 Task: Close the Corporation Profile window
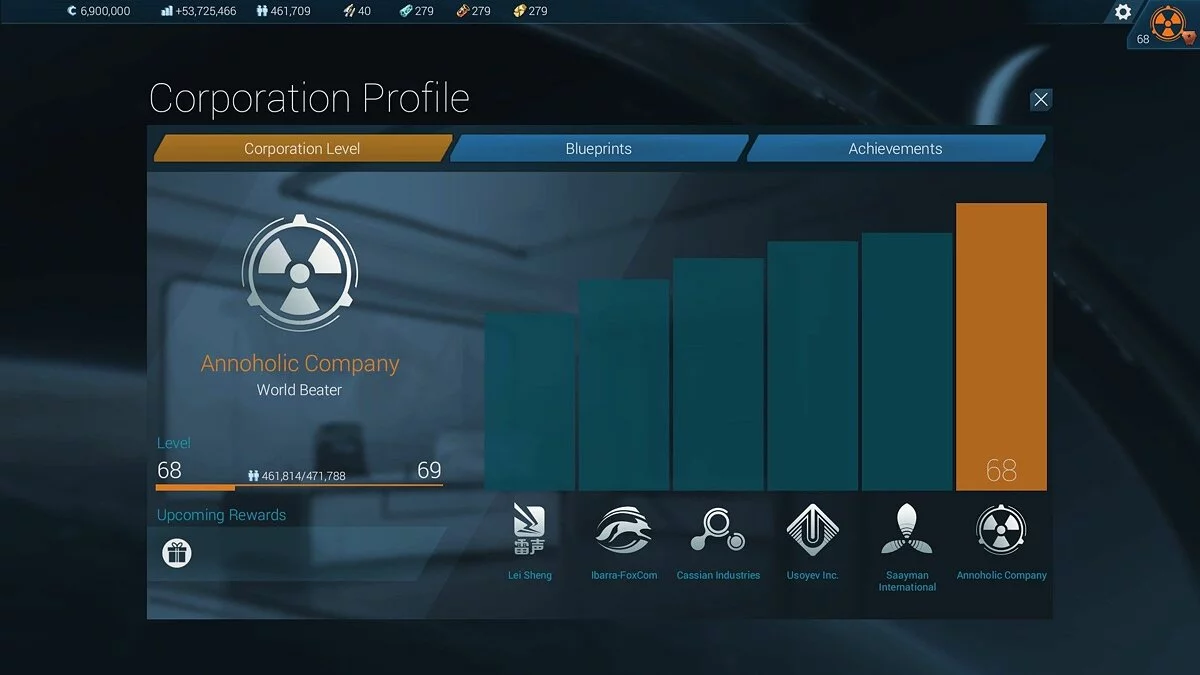click(x=1041, y=99)
